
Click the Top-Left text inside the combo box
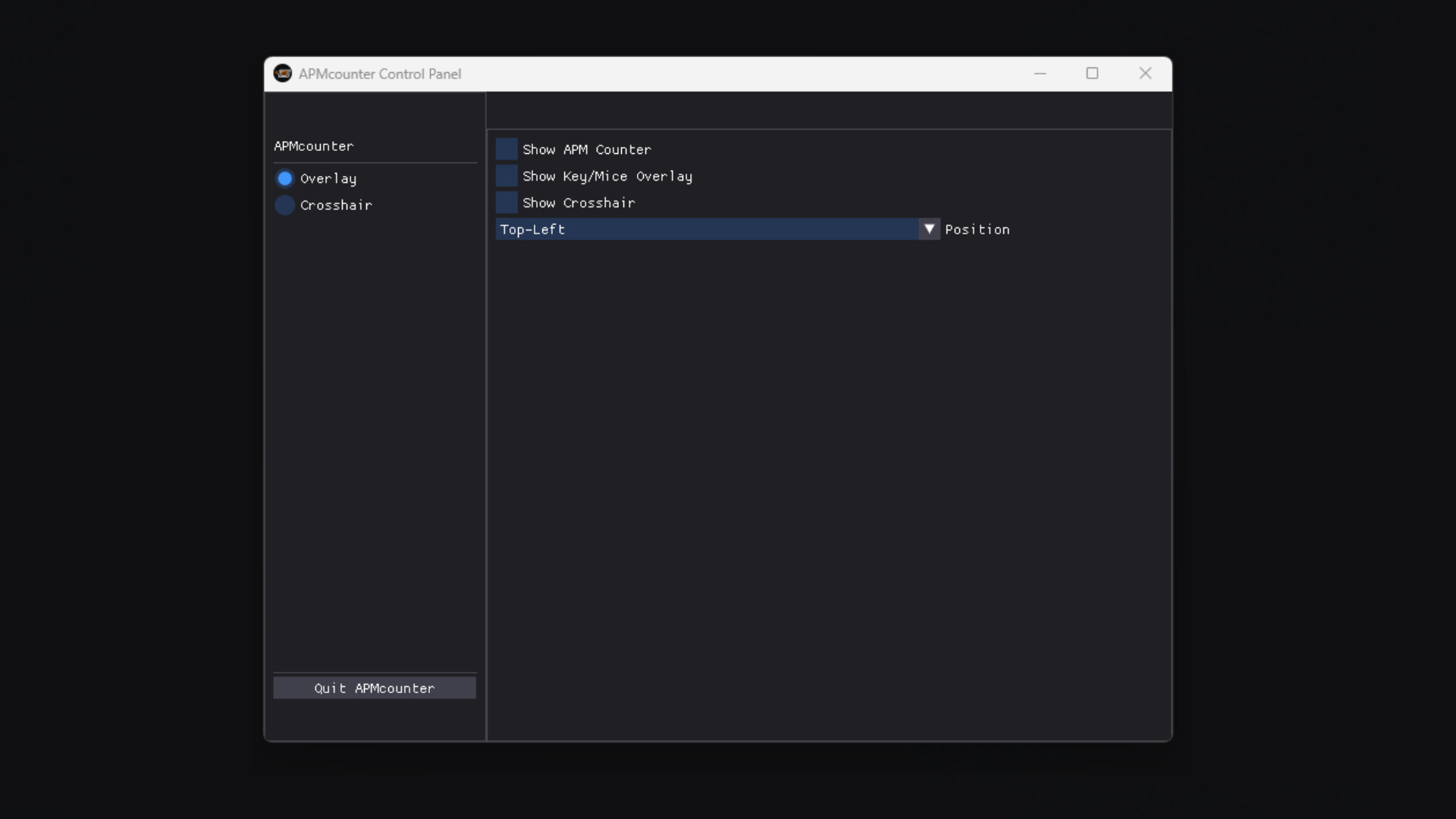coord(532,229)
